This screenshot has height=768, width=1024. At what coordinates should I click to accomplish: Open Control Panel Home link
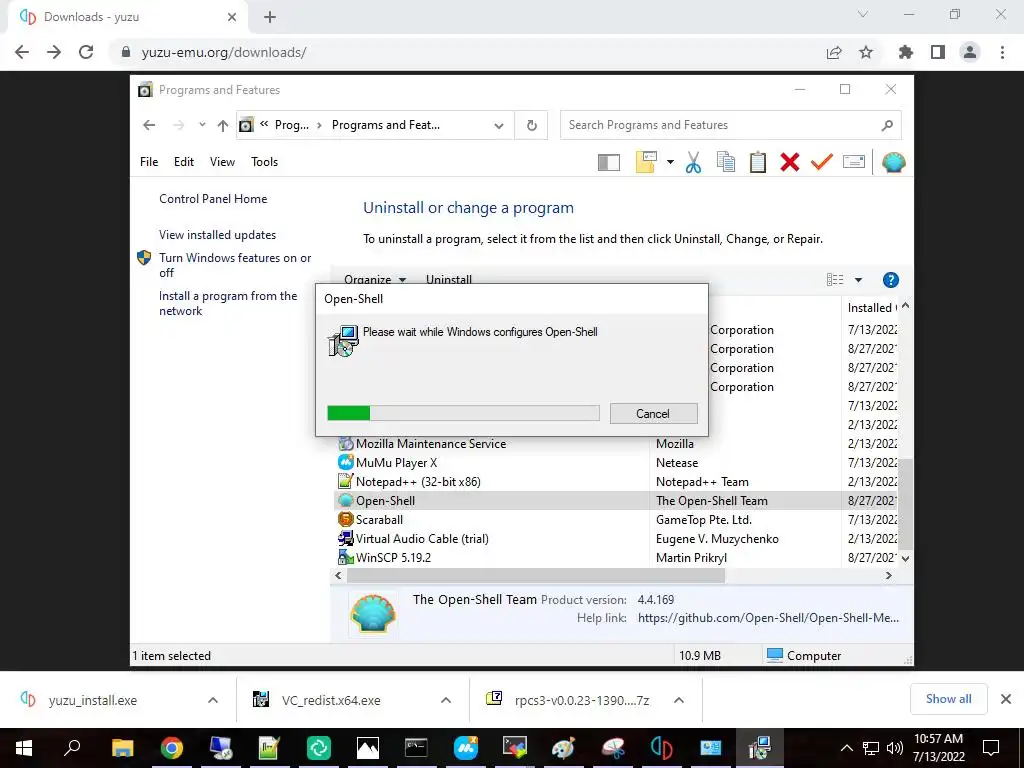pos(213,199)
